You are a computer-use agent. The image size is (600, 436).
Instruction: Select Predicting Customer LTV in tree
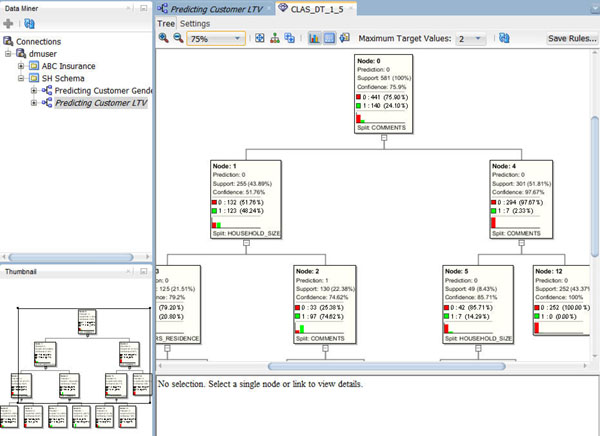101,103
